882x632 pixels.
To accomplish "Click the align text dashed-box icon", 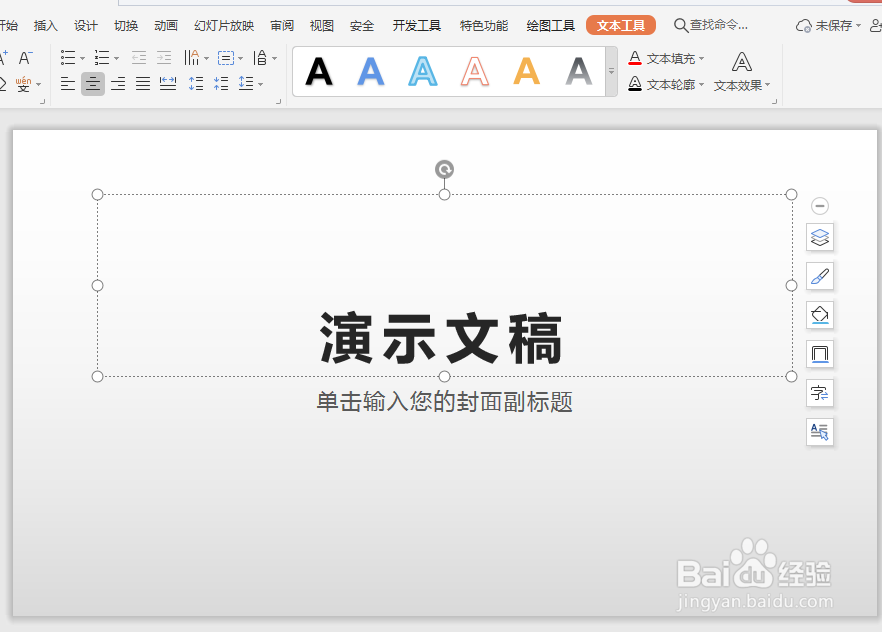I will point(226,58).
